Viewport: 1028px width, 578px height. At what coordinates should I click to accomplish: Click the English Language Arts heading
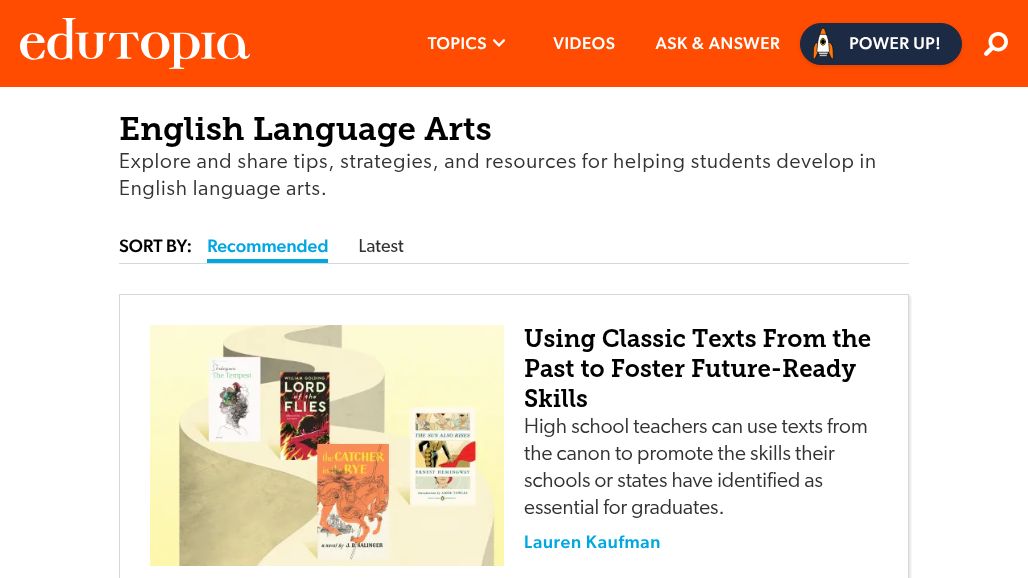pyautogui.click(x=305, y=129)
